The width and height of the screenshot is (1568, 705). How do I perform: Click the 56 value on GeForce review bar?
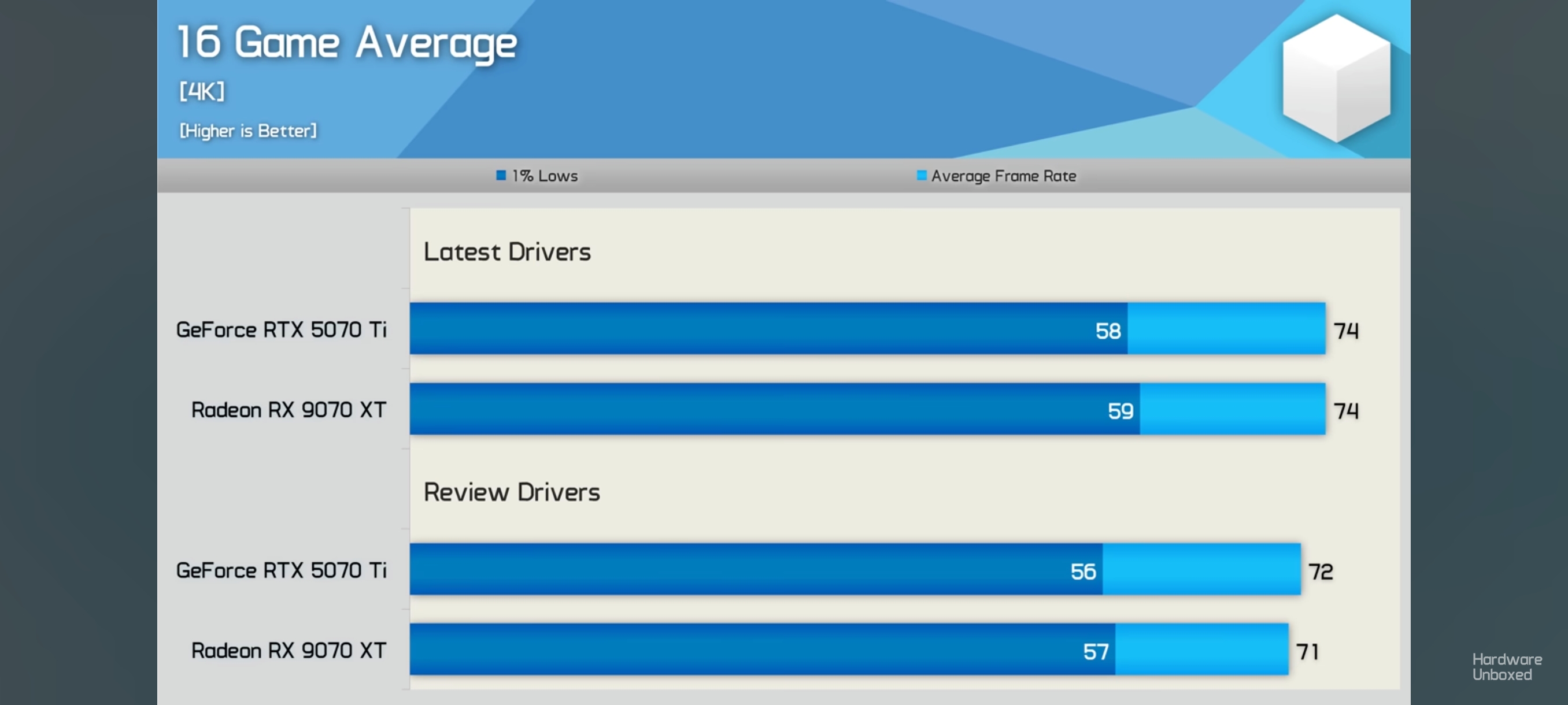point(1083,571)
